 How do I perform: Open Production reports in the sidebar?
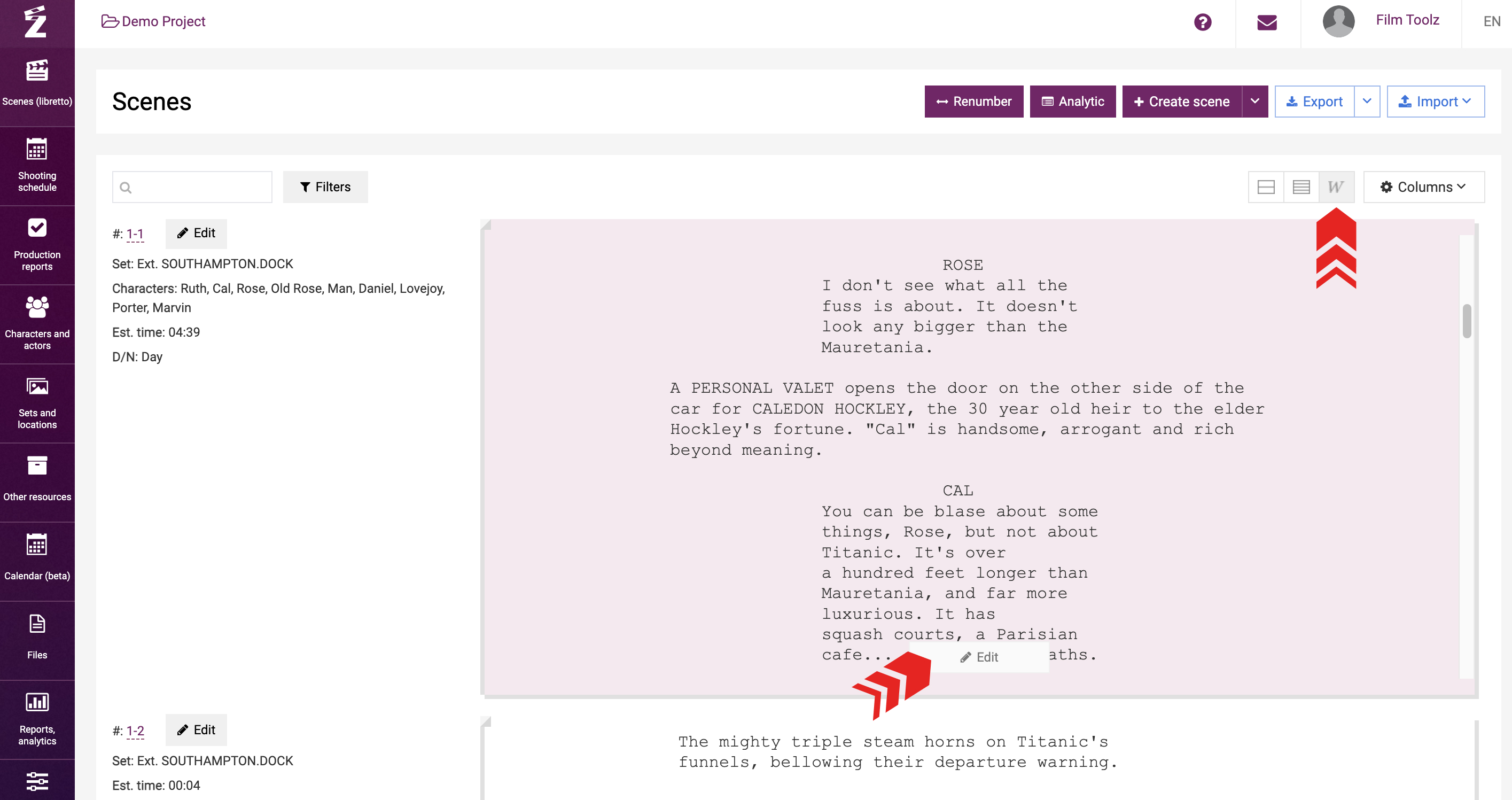[x=37, y=245]
